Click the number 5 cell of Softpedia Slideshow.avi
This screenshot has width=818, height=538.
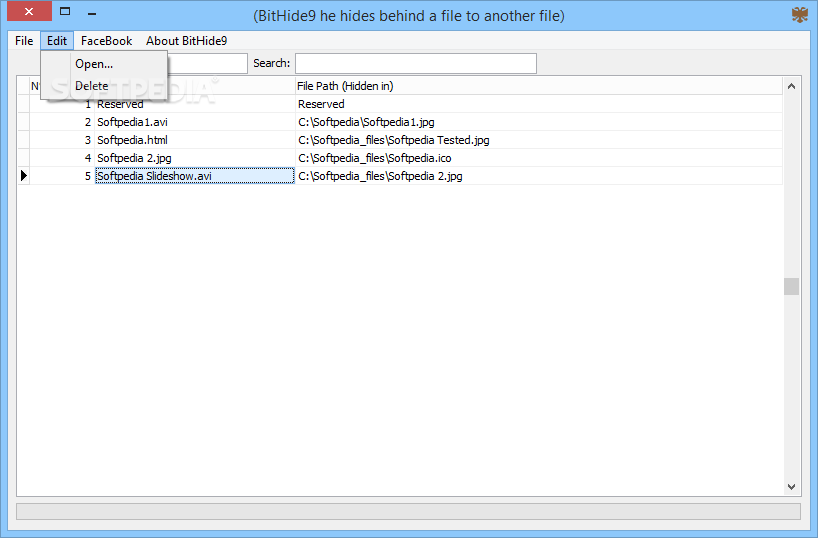pos(62,176)
